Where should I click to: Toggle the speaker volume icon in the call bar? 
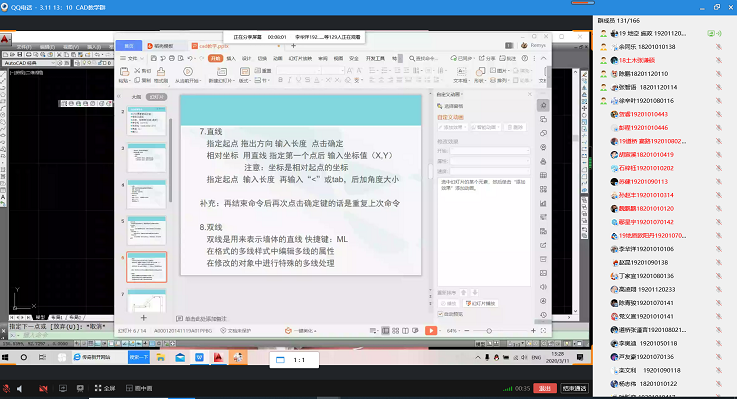pos(20,389)
